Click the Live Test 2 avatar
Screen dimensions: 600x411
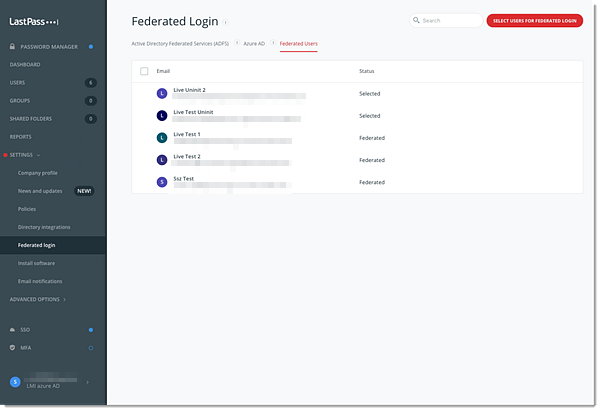[162, 160]
